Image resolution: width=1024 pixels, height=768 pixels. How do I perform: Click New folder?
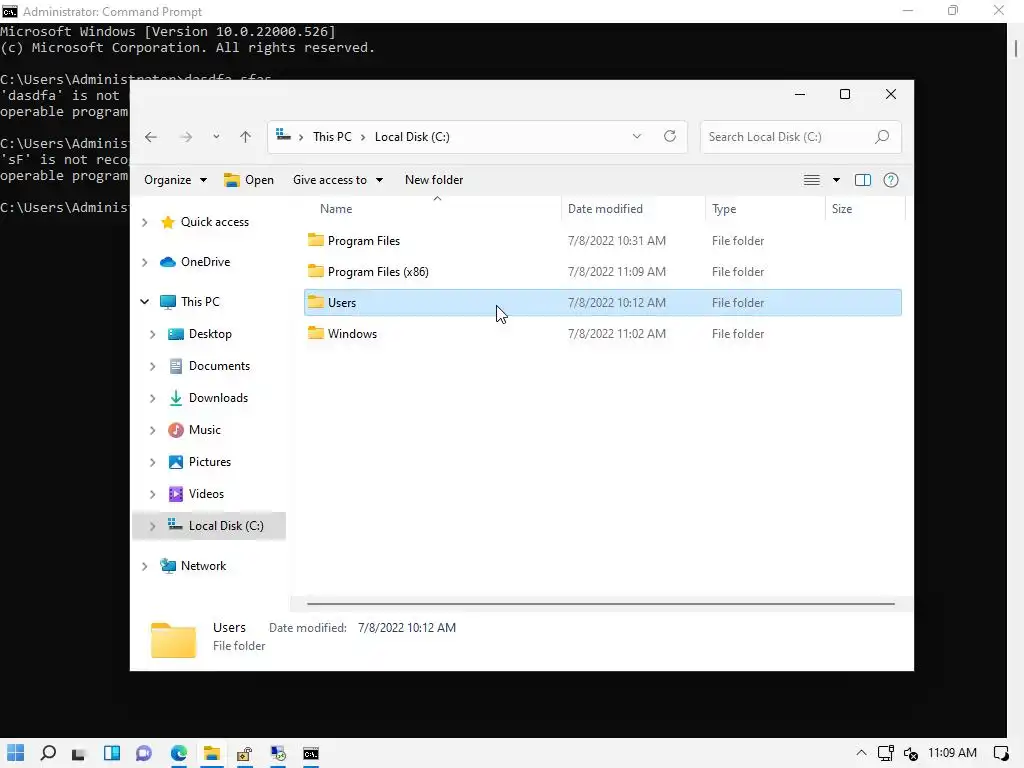coord(434,180)
